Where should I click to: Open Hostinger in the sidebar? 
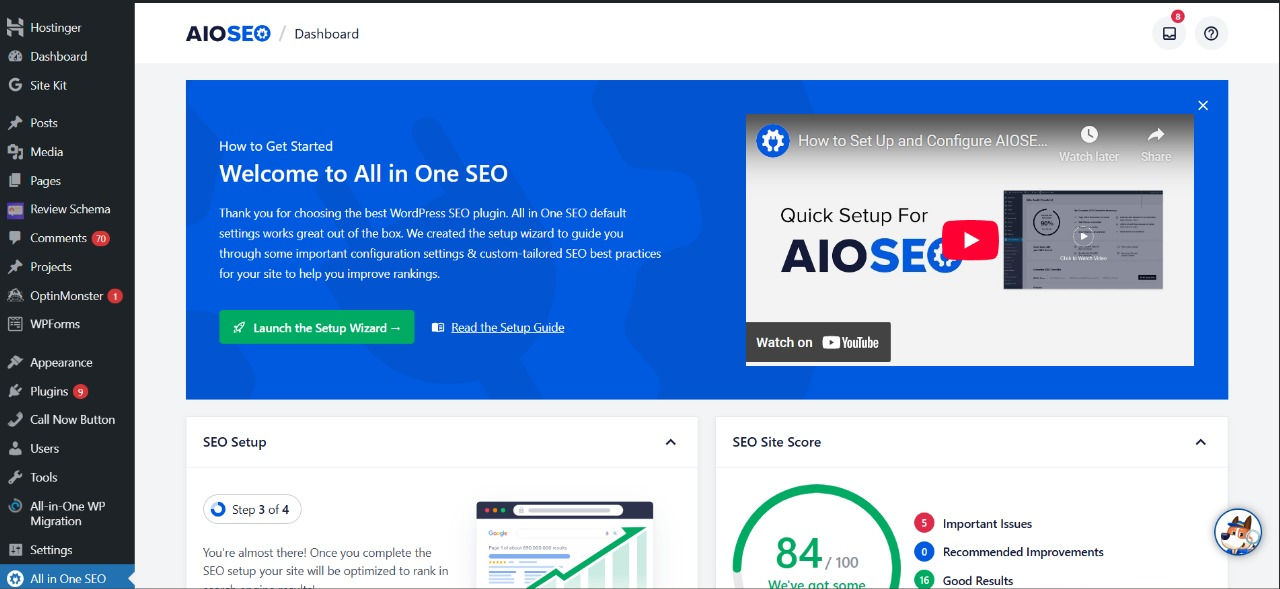coord(67,28)
